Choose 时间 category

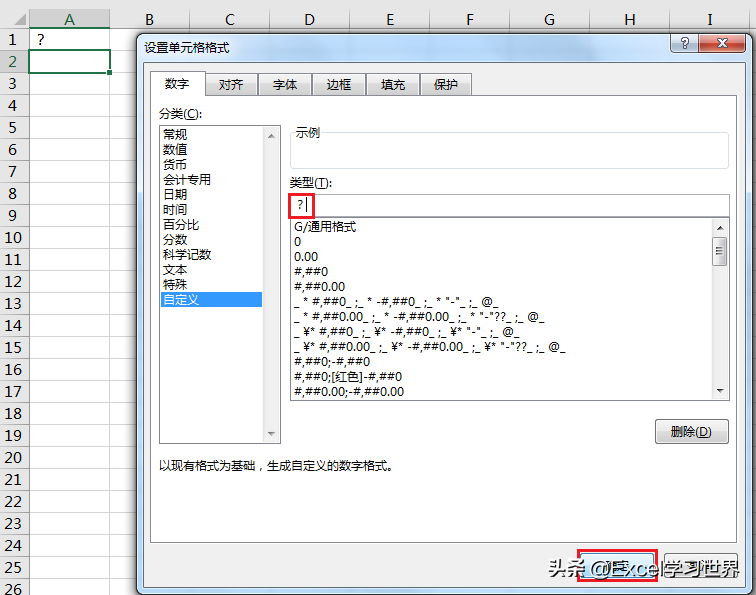pyautogui.click(x=212, y=209)
